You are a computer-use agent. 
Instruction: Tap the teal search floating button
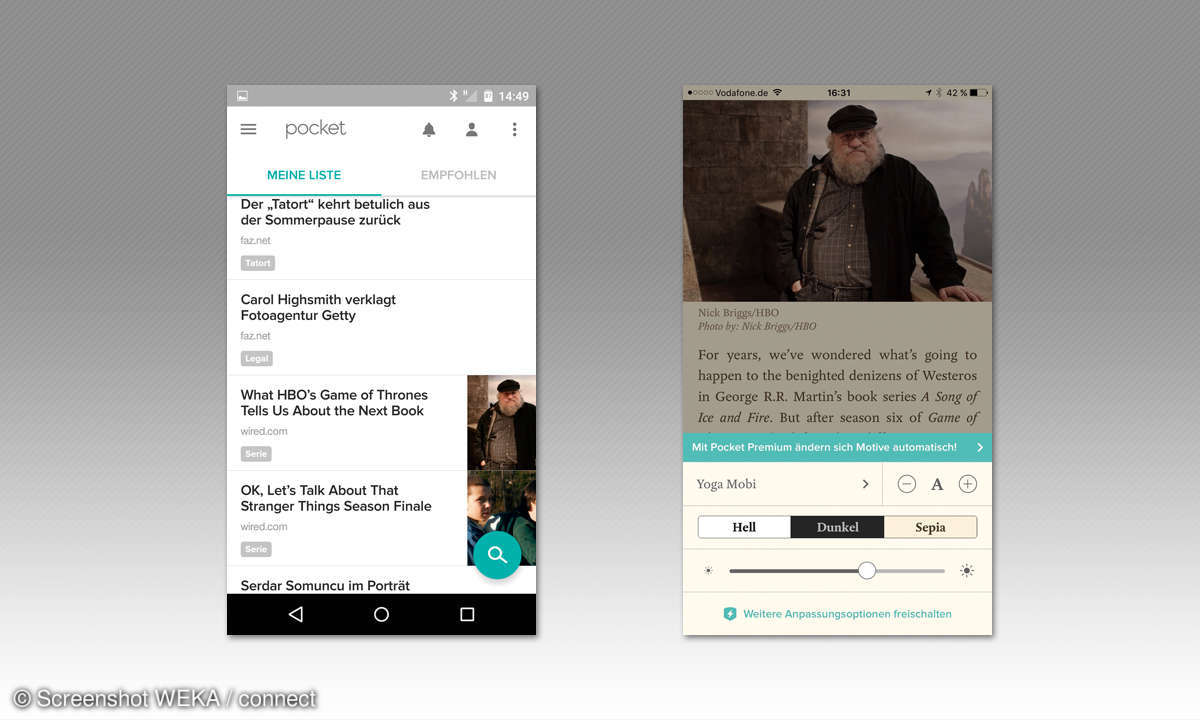(x=497, y=555)
